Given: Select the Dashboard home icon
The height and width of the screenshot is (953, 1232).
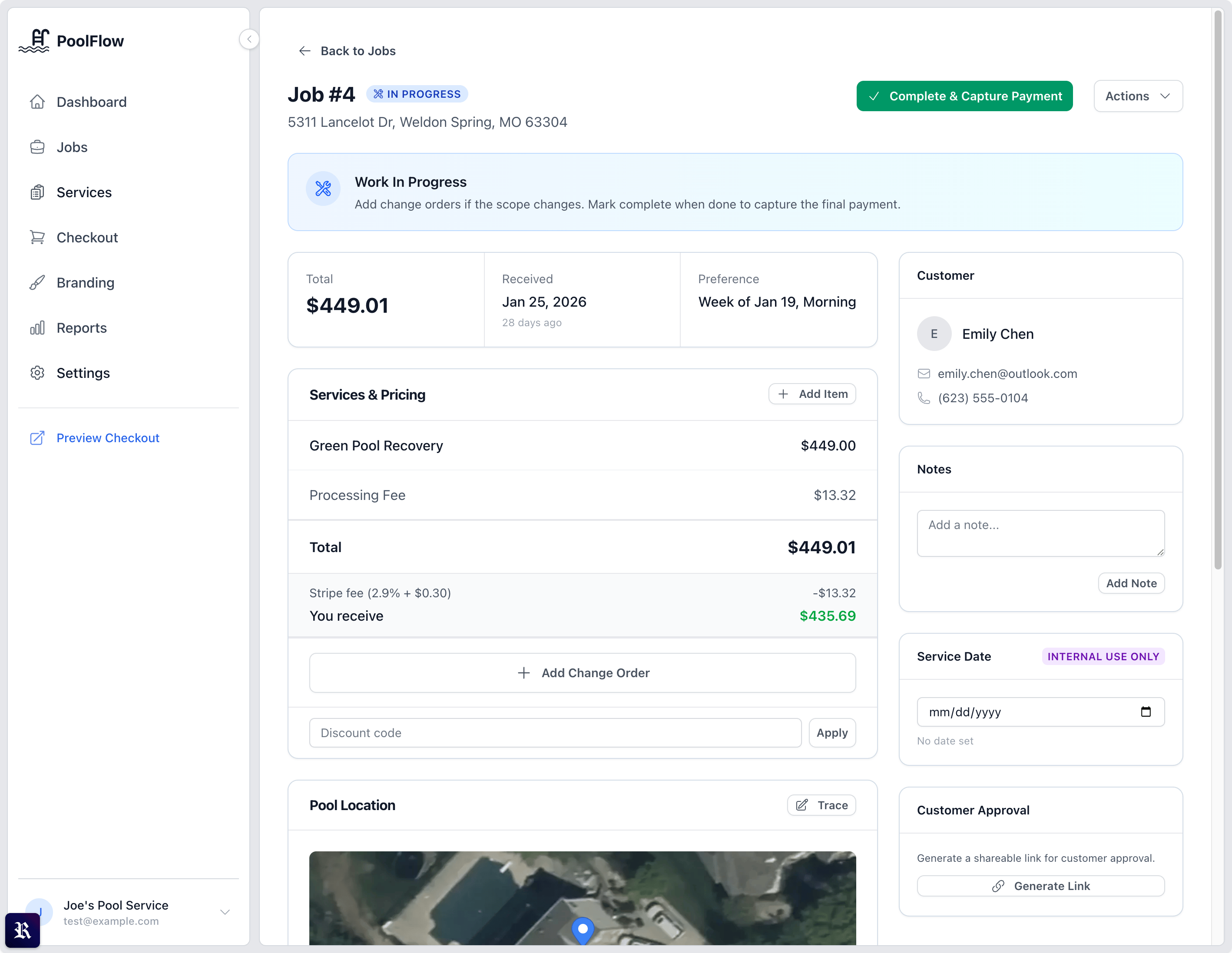Looking at the screenshot, I should 37,102.
